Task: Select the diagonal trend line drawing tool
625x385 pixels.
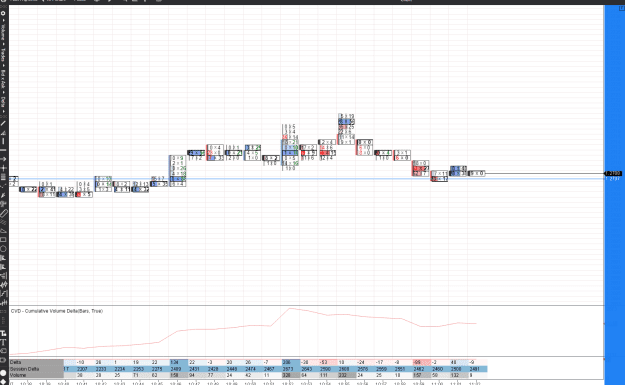Action: (3, 124)
